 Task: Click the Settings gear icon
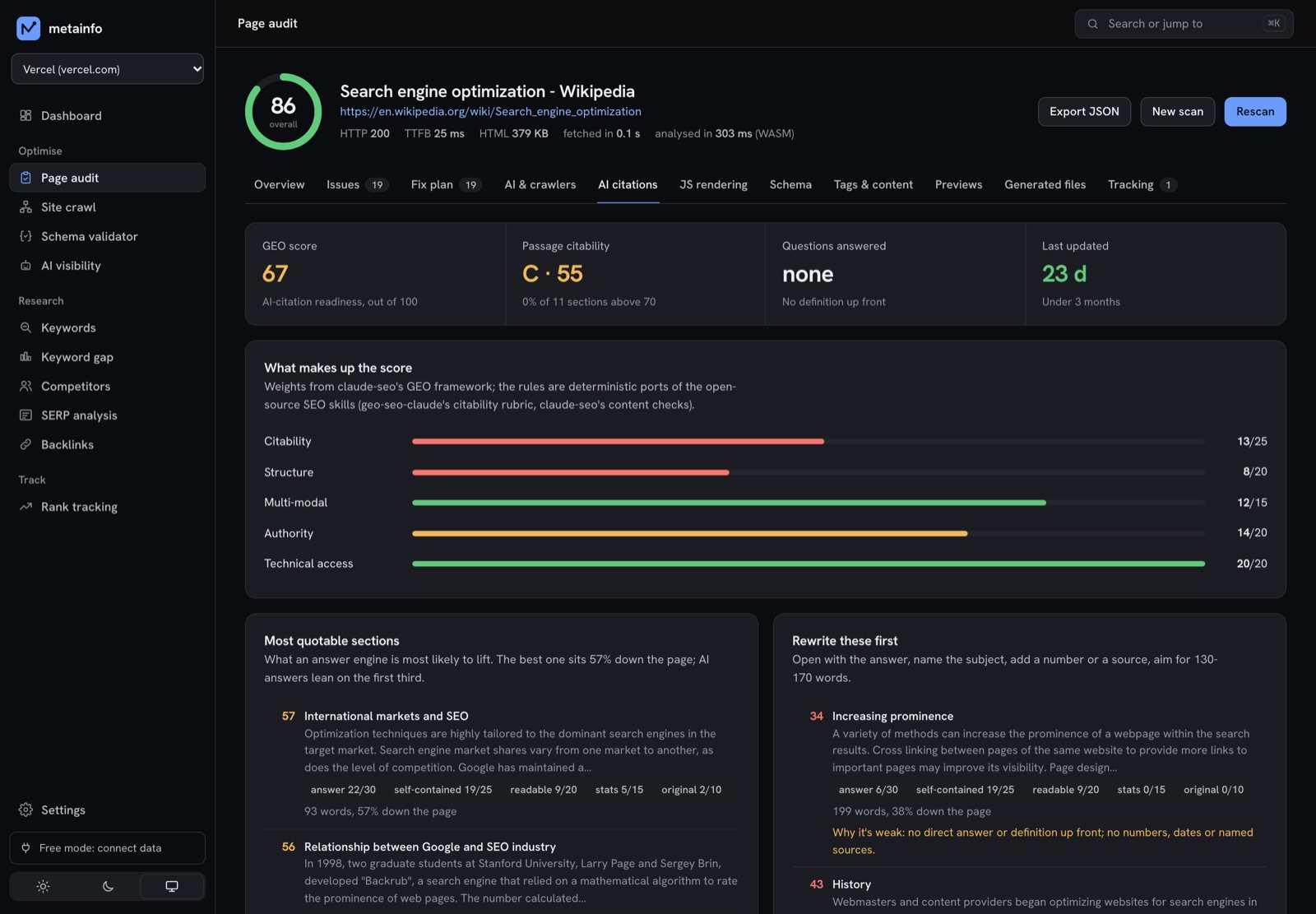click(25, 810)
